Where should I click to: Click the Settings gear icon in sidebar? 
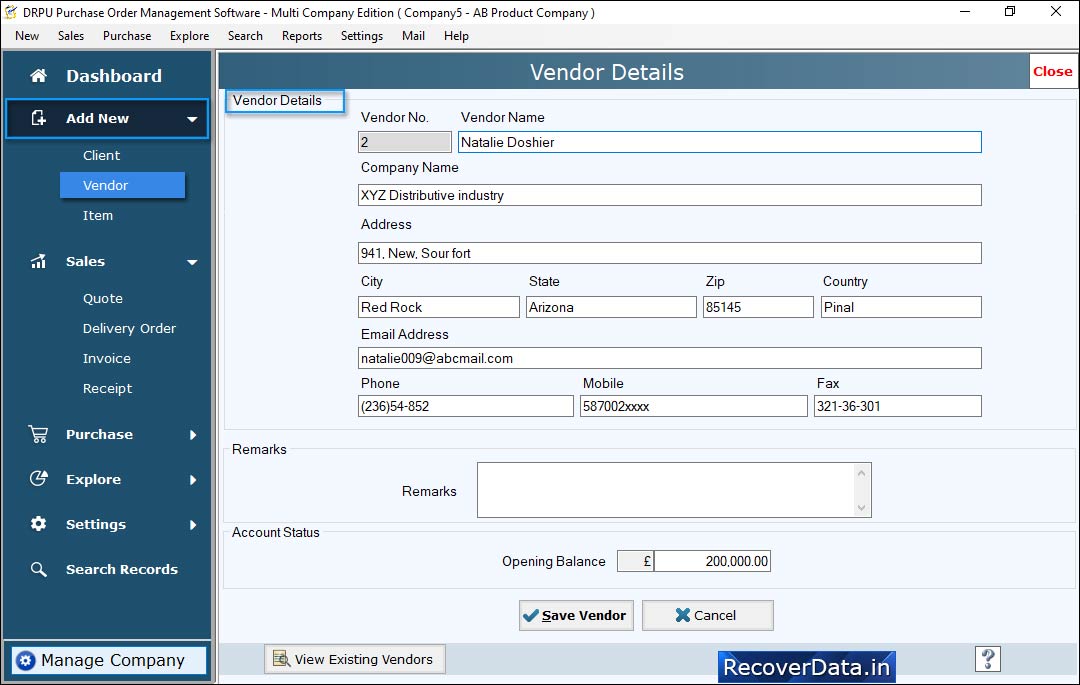[39, 524]
